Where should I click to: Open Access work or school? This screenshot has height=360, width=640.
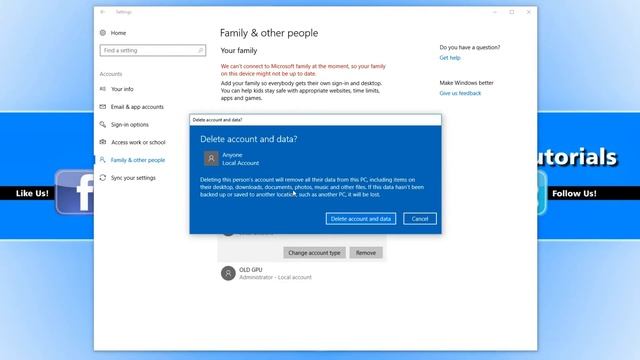click(138, 142)
